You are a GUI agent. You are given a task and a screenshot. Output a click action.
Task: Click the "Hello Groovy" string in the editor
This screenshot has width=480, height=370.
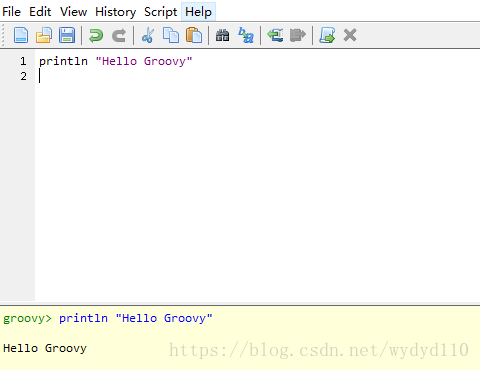point(144,61)
